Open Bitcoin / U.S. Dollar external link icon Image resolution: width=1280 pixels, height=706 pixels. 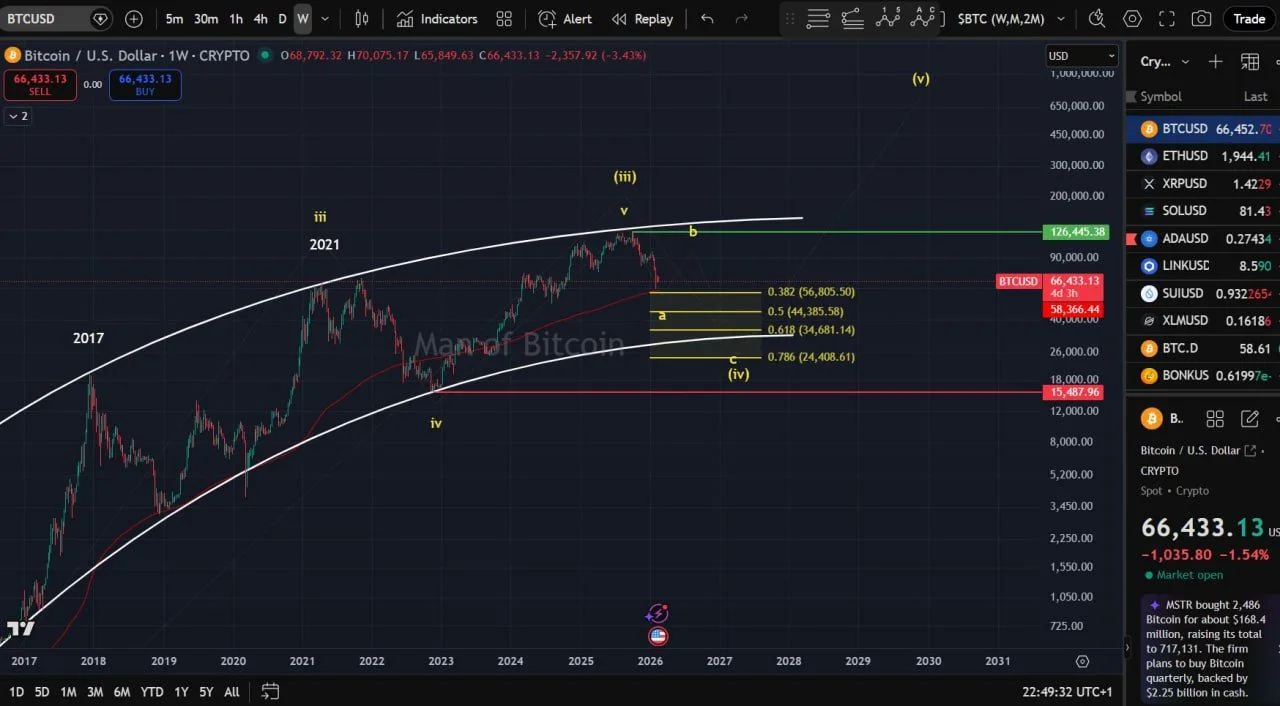pos(1249,451)
